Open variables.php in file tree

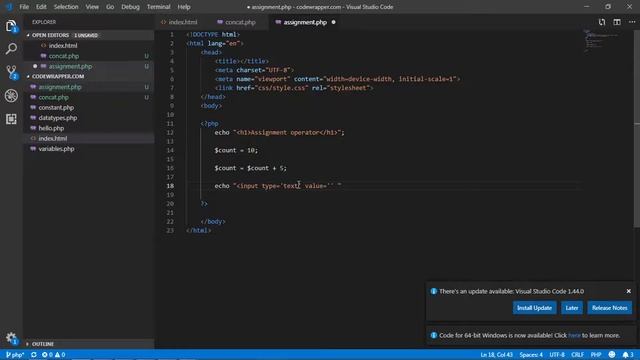click(x=88, y=149)
